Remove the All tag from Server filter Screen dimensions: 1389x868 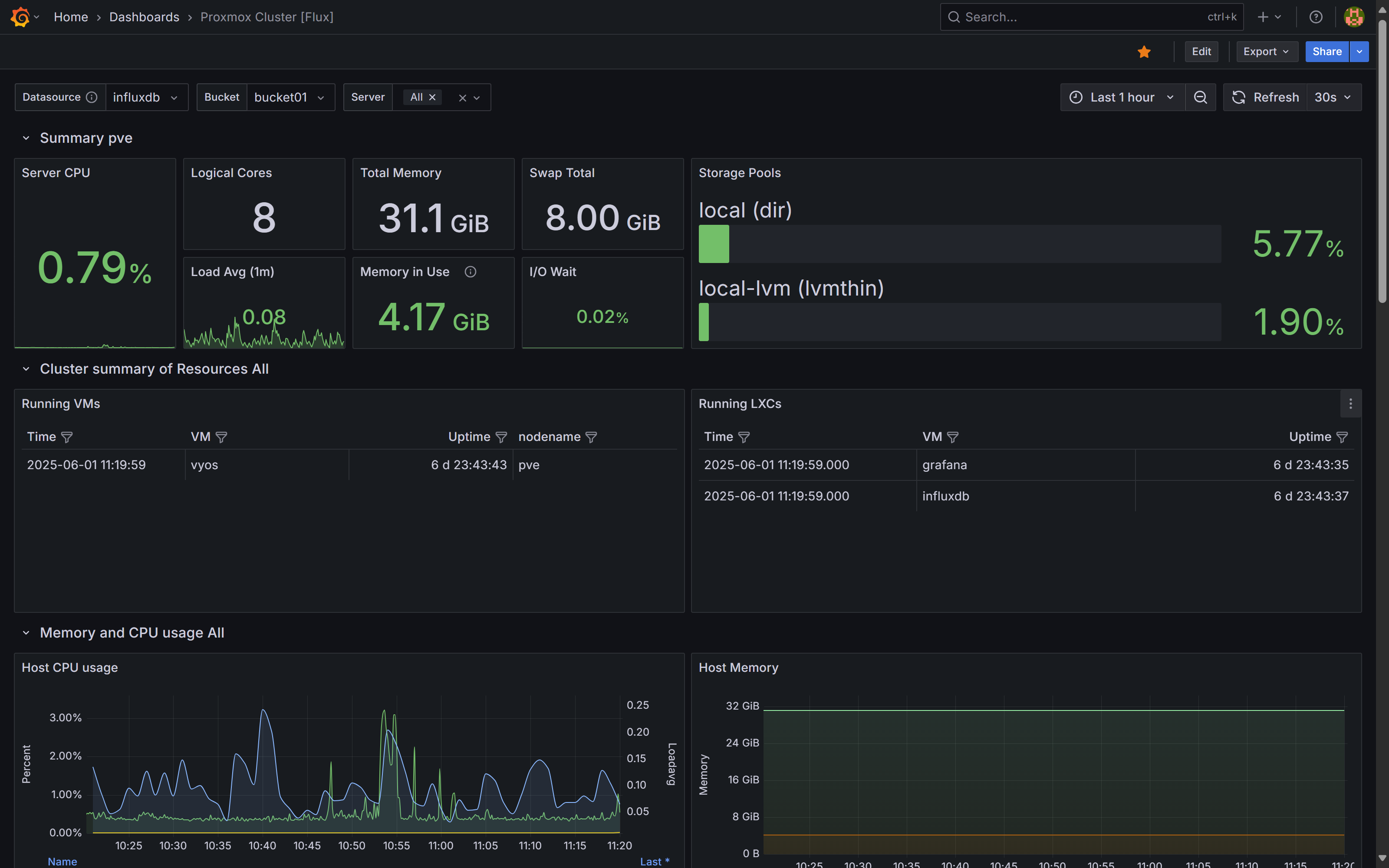433,97
